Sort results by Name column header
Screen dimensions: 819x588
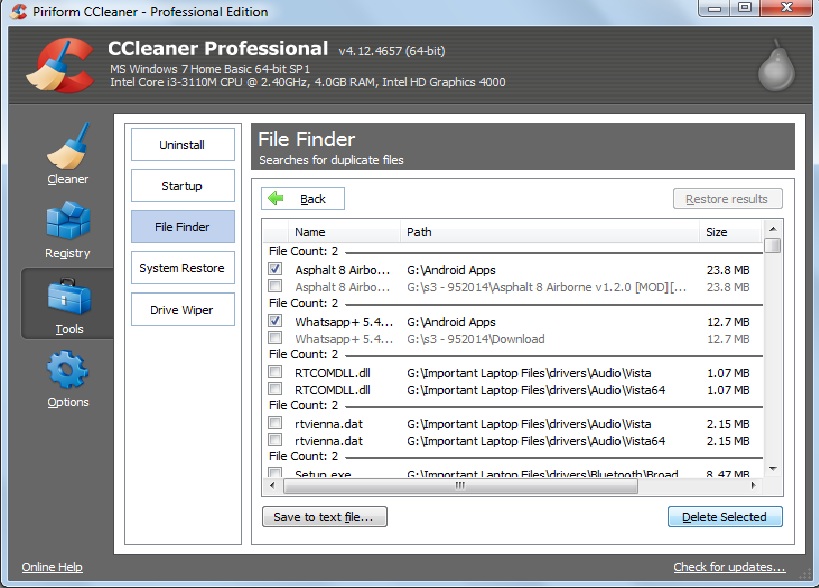[x=344, y=232]
